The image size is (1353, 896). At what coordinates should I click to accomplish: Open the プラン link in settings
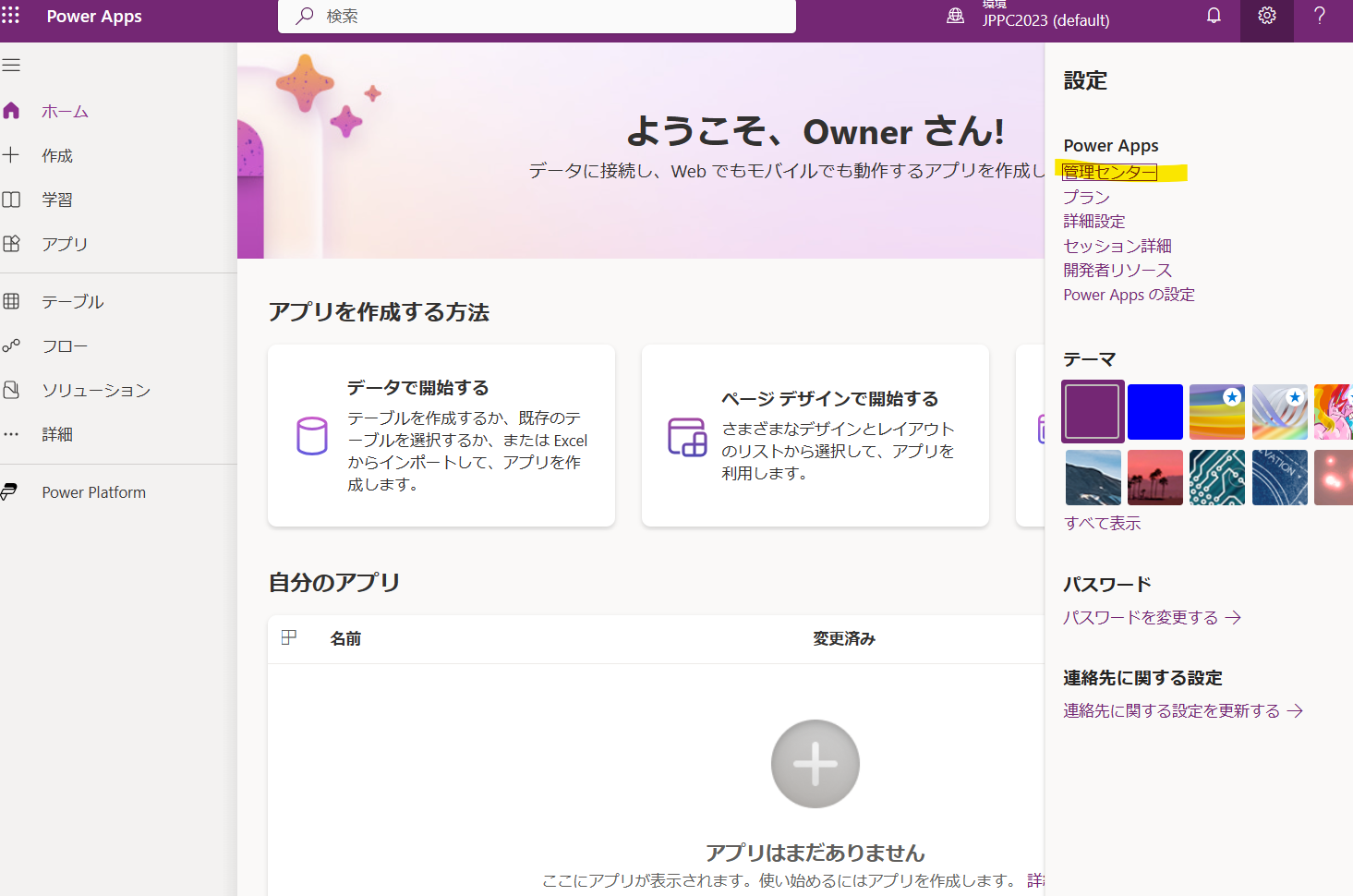[1086, 197]
